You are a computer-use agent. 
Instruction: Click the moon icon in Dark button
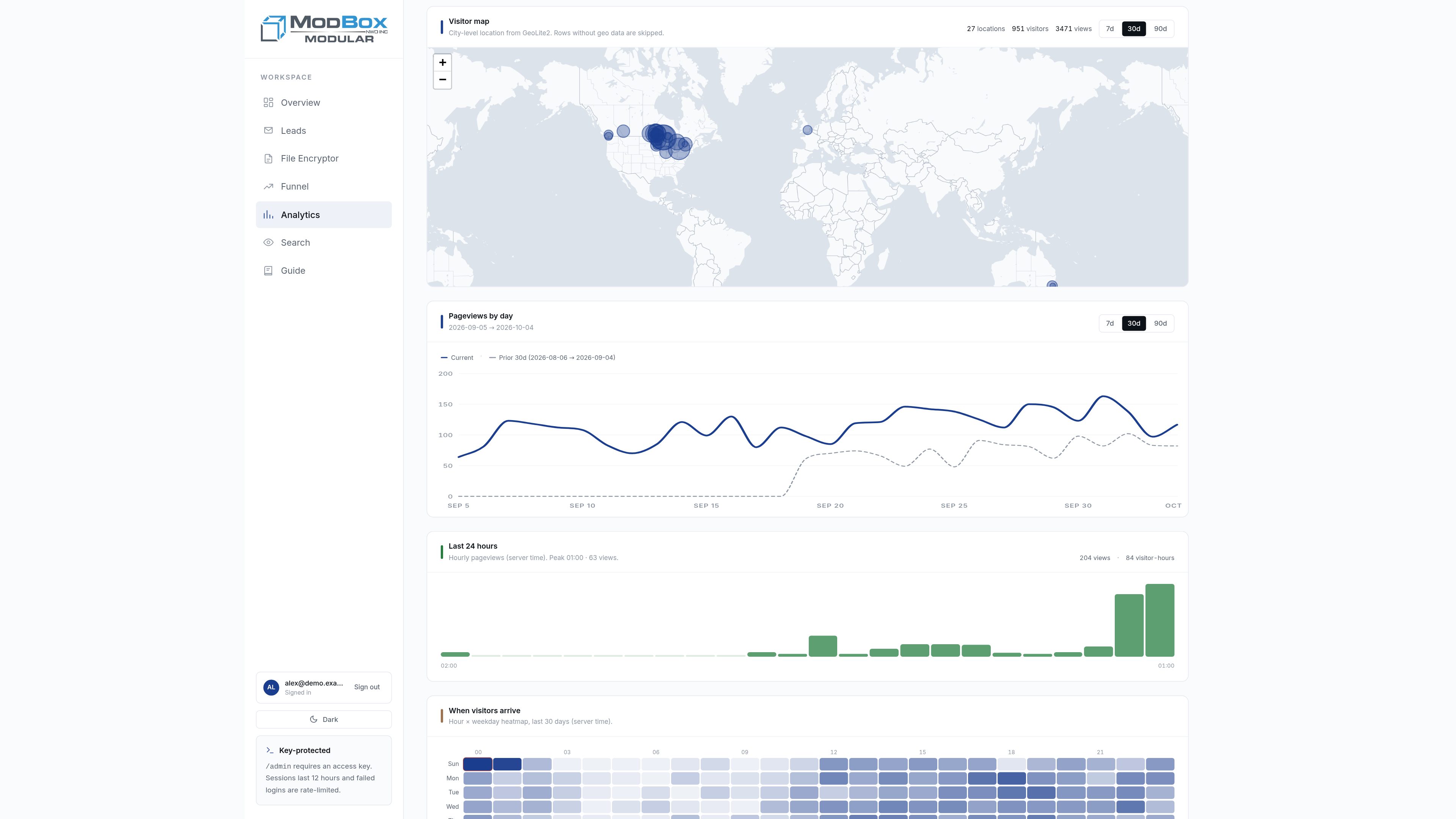coord(314,720)
